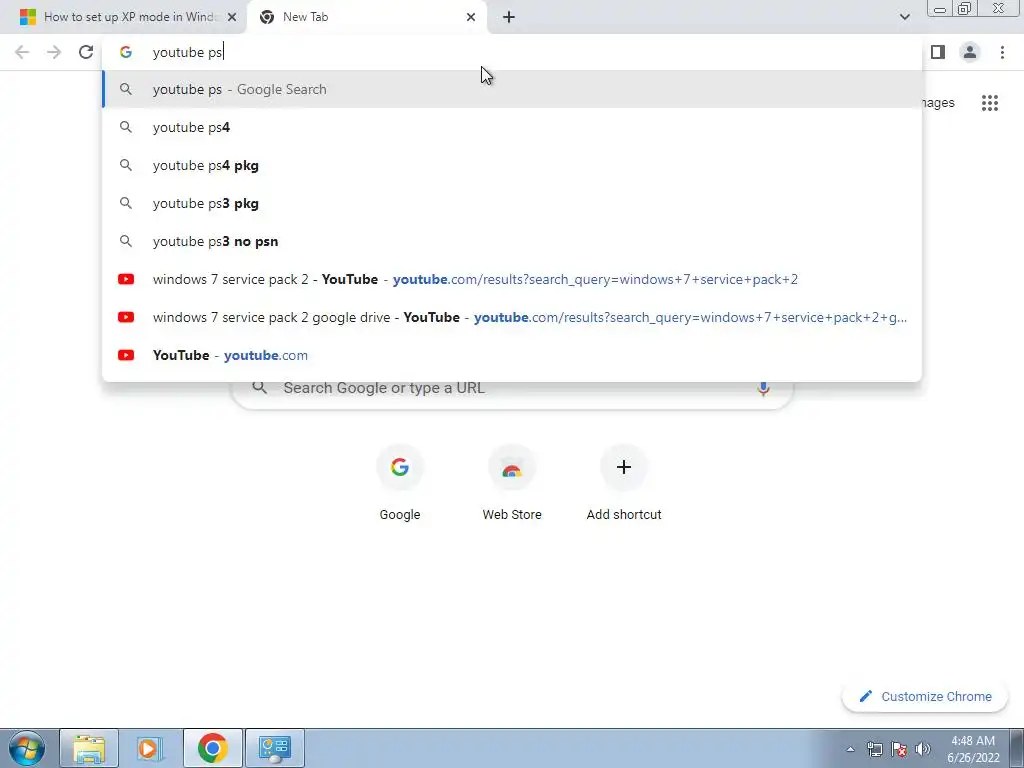Open the Windows Start button

click(27, 748)
